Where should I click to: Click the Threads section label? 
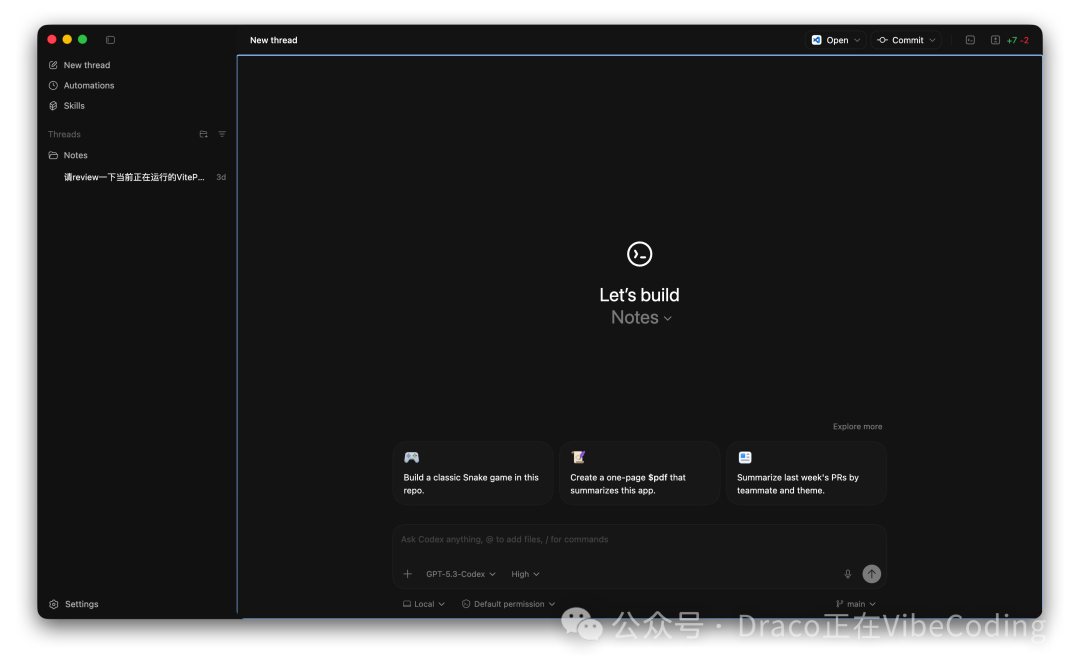(64, 134)
